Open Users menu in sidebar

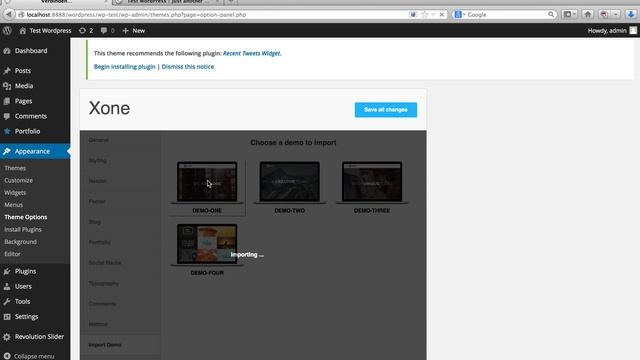[23, 286]
